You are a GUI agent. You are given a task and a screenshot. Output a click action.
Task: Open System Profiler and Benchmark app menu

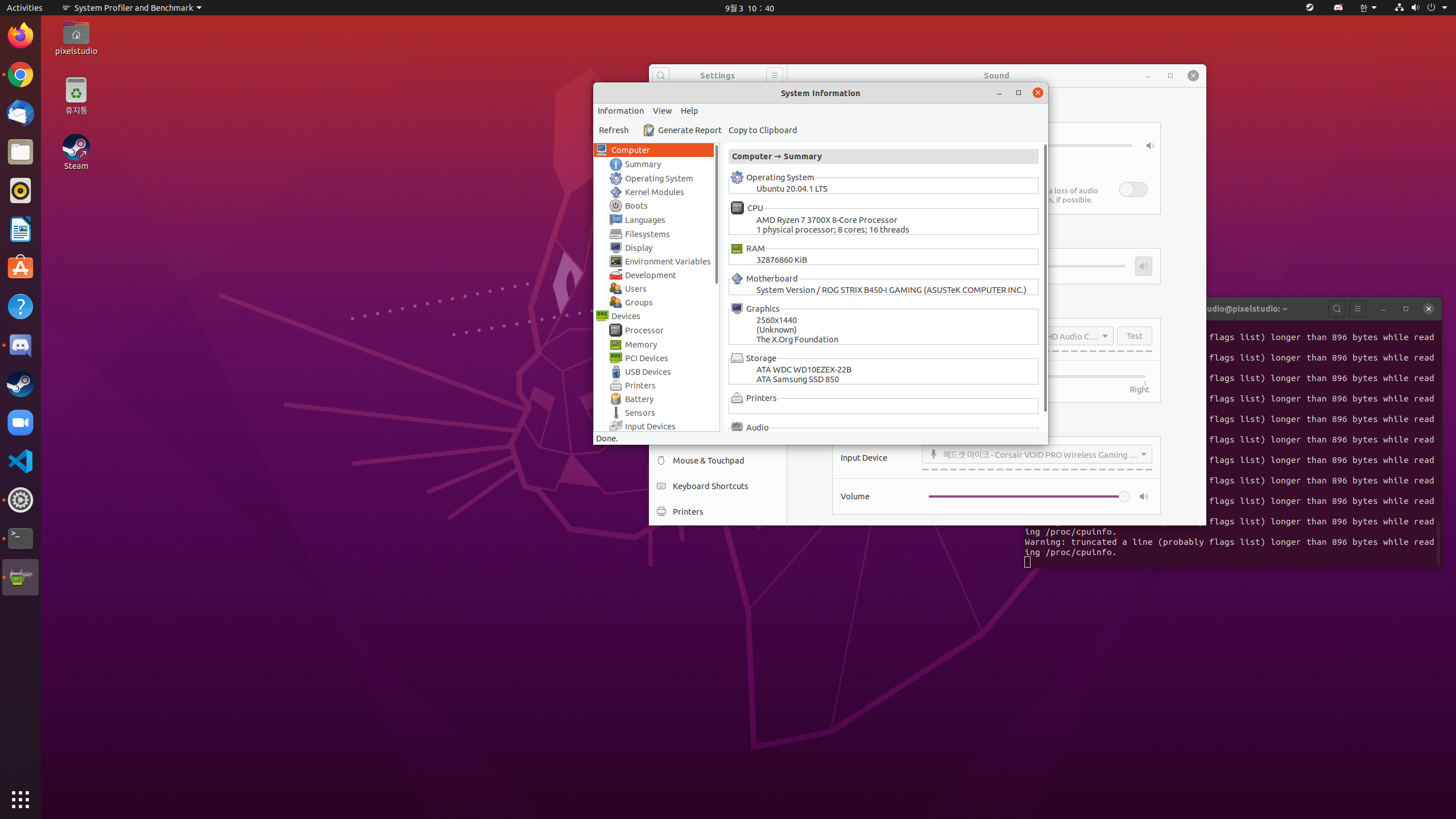point(132,8)
